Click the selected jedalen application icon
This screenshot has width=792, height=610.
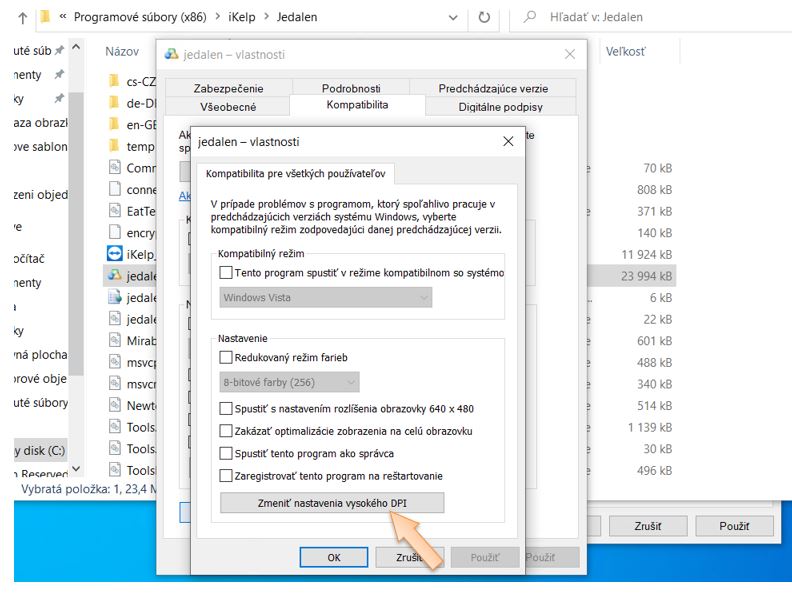115,275
